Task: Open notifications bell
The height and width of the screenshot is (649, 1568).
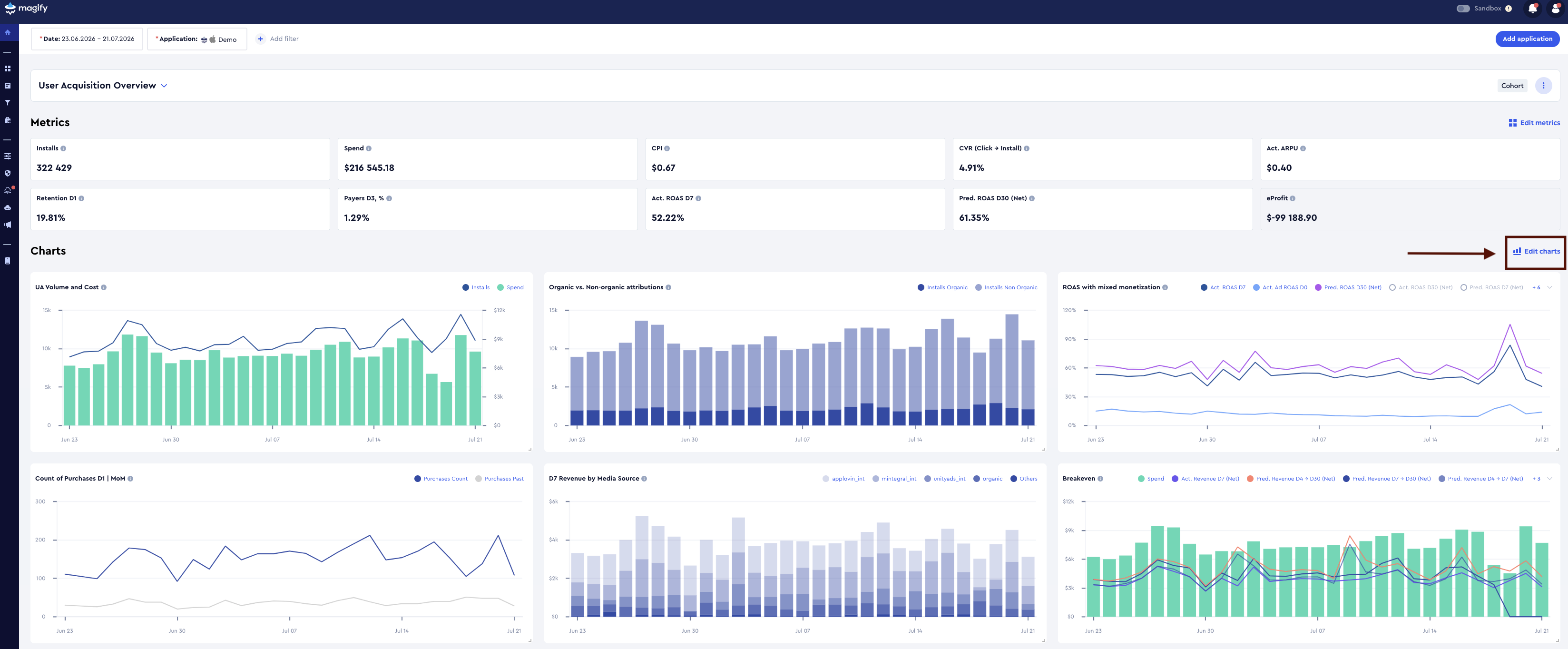Action: tap(1532, 9)
